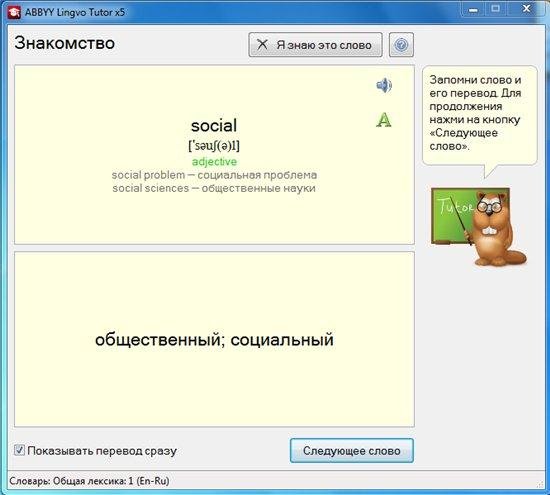The width and height of the screenshot is (550, 495).
Task: Click the green letter A icon
Action: pos(384,120)
